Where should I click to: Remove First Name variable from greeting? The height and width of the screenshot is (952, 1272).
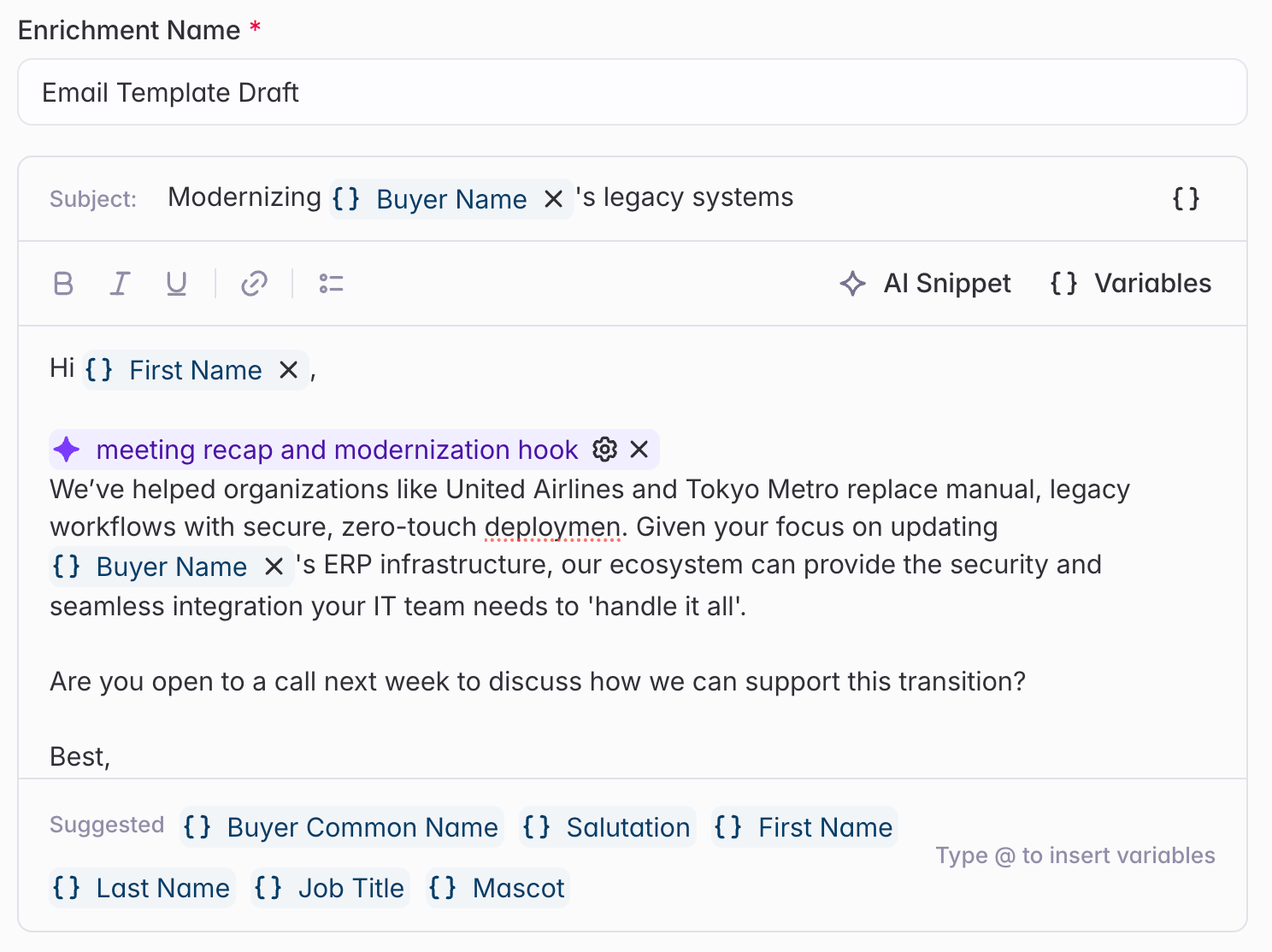288,370
